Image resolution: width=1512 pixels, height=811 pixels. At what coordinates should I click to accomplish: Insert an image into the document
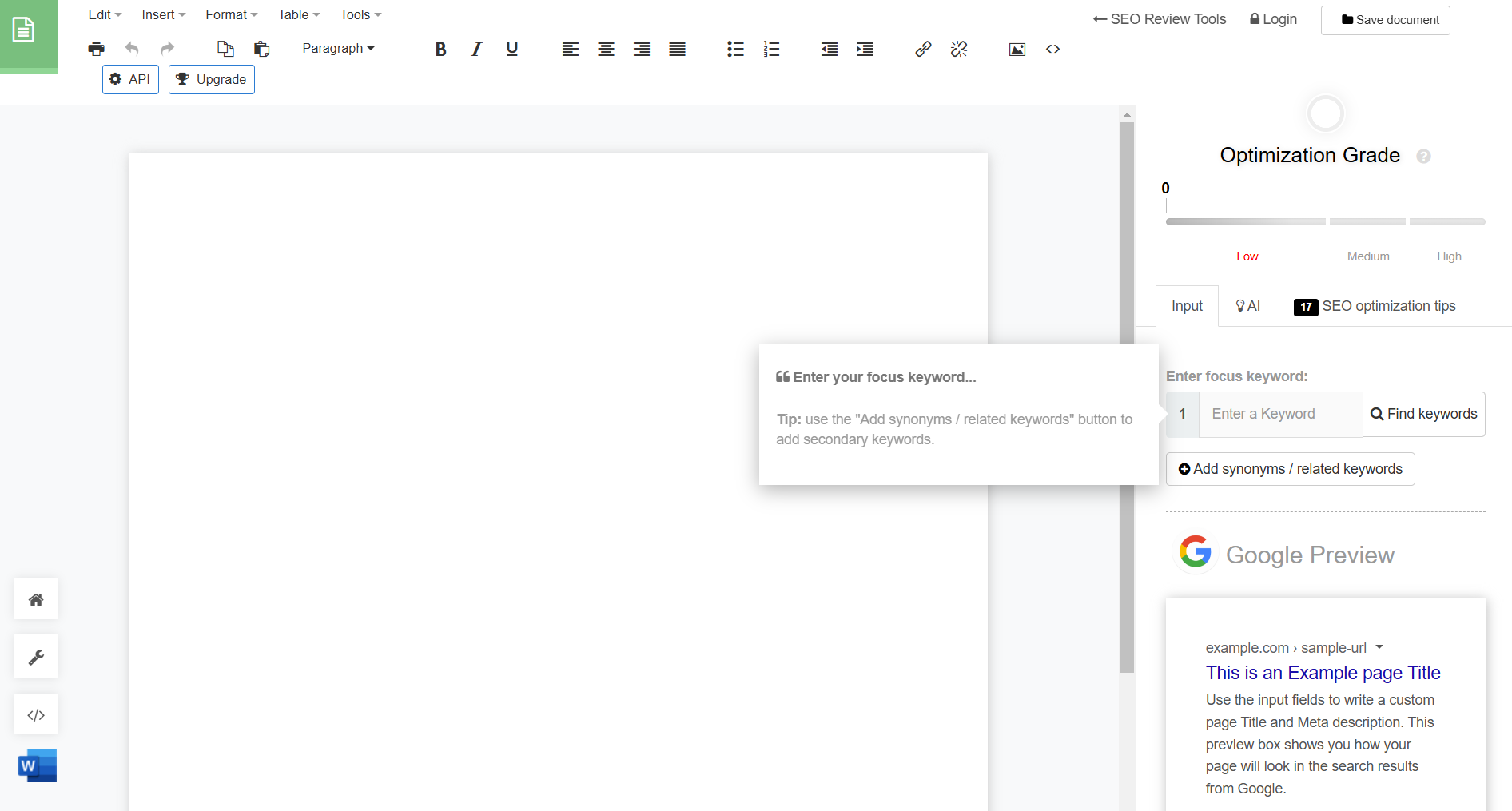[1017, 49]
